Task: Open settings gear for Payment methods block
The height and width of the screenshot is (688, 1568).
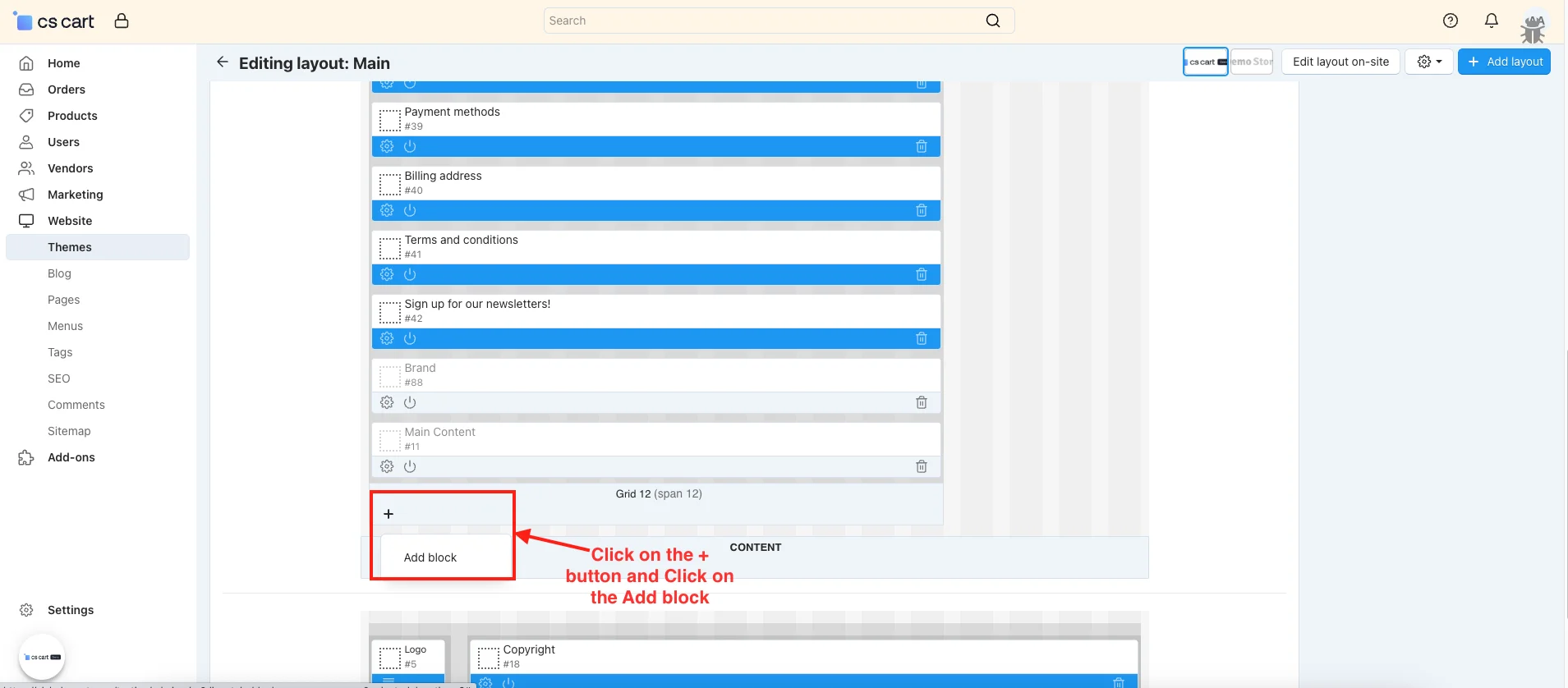Action: 387,146
